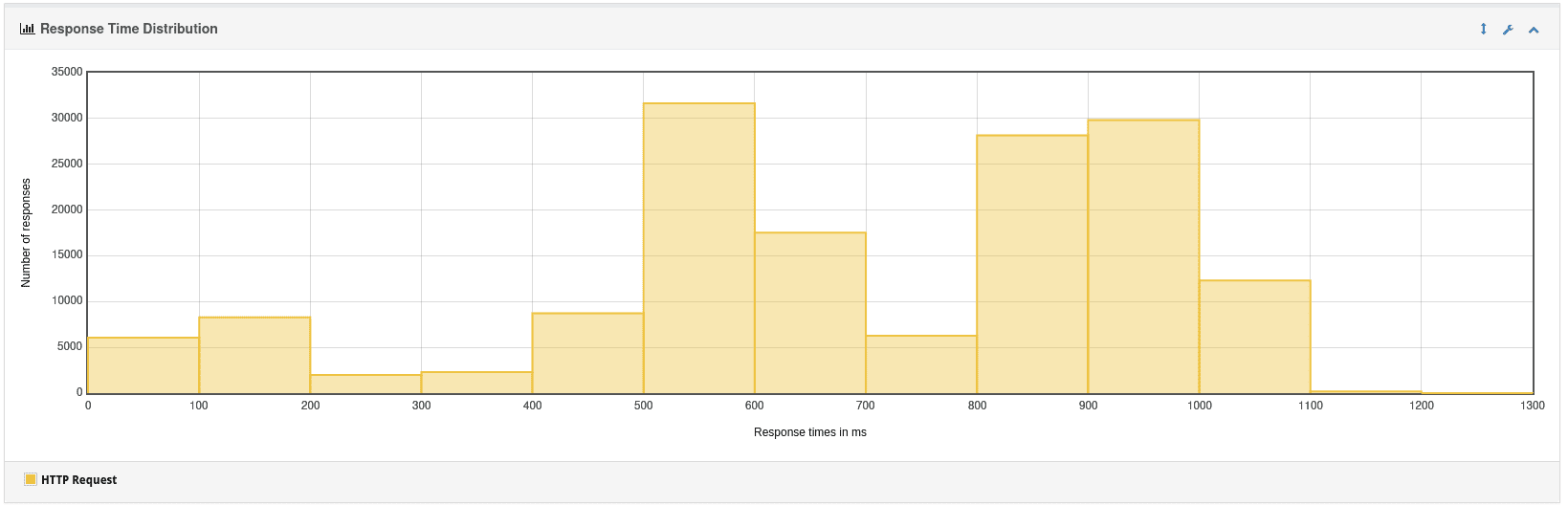Click the HTTP Request legend label
Viewport: 1568px width, 506px height.
coord(78,480)
